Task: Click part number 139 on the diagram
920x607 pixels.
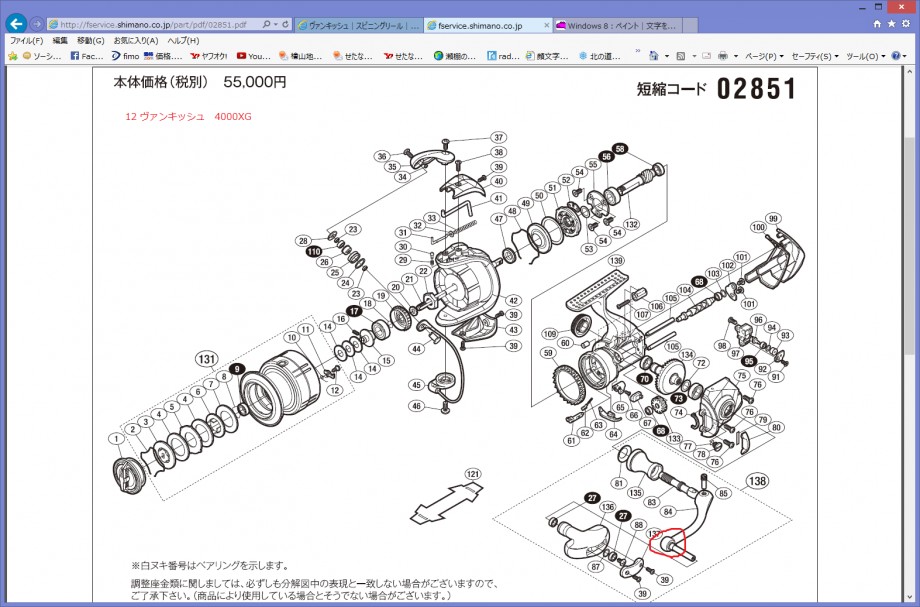Action: (x=615, y=260)
